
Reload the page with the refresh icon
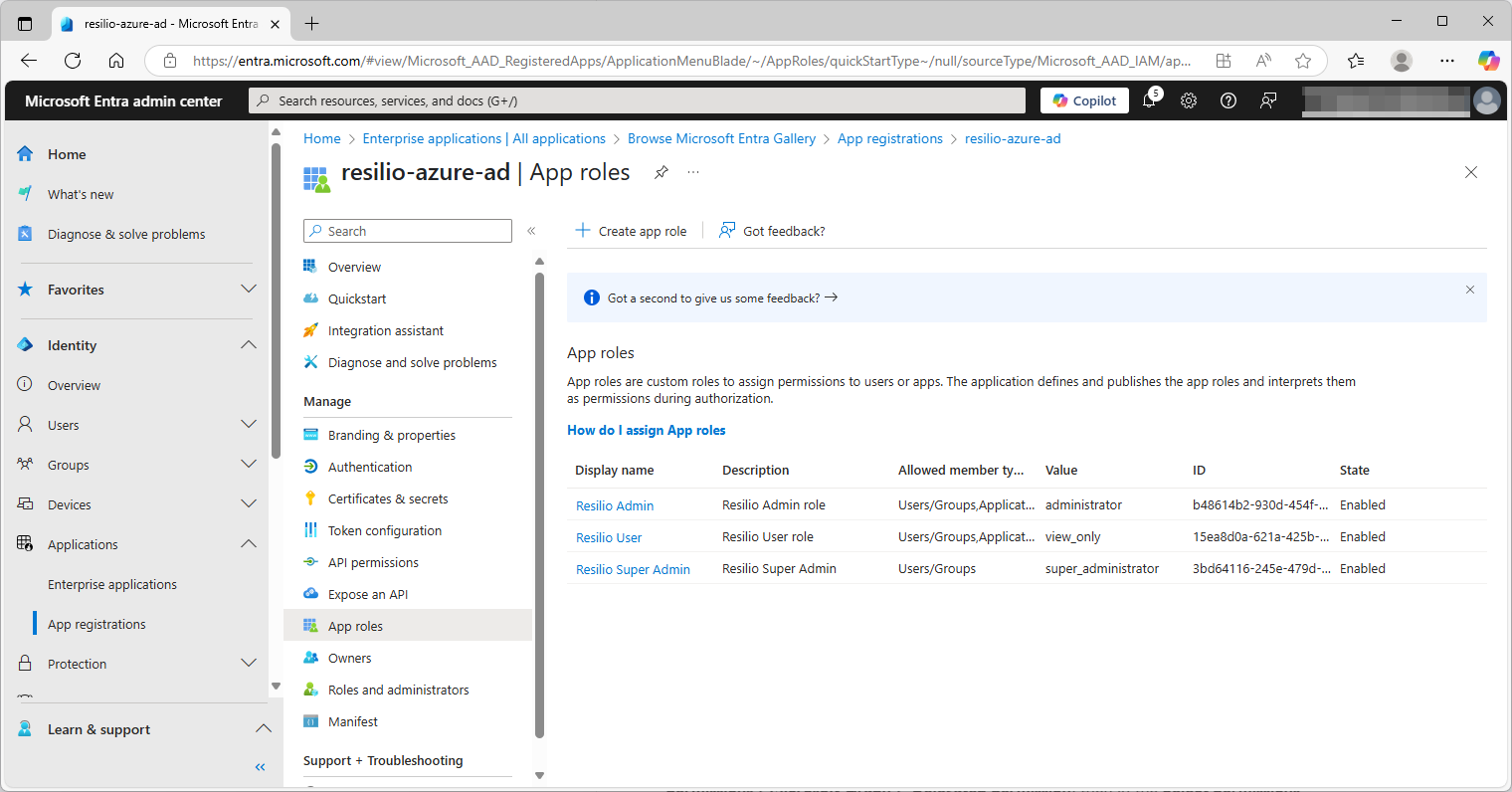click(72, 61)
